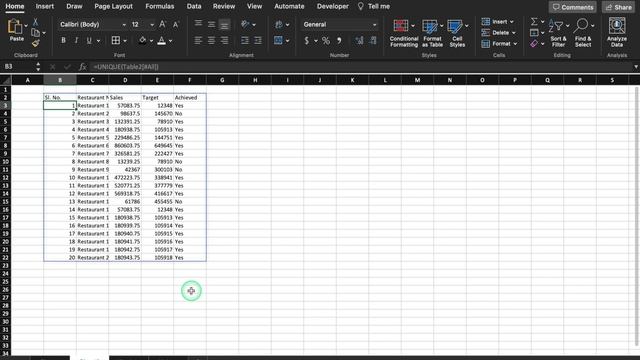Screen dimensions: 640x360
Task: Switch to the Insert tab
Action: (44, 7)
